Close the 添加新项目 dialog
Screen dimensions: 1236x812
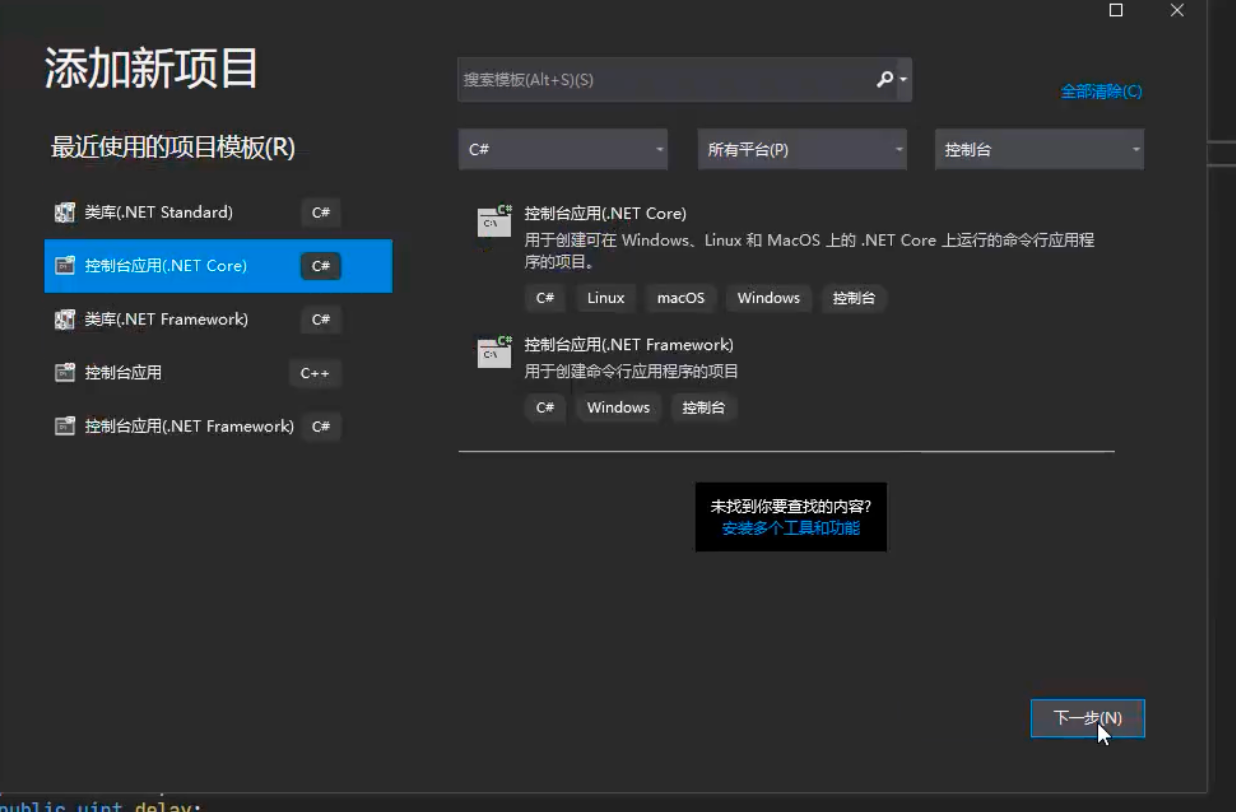click(1177, 10)
